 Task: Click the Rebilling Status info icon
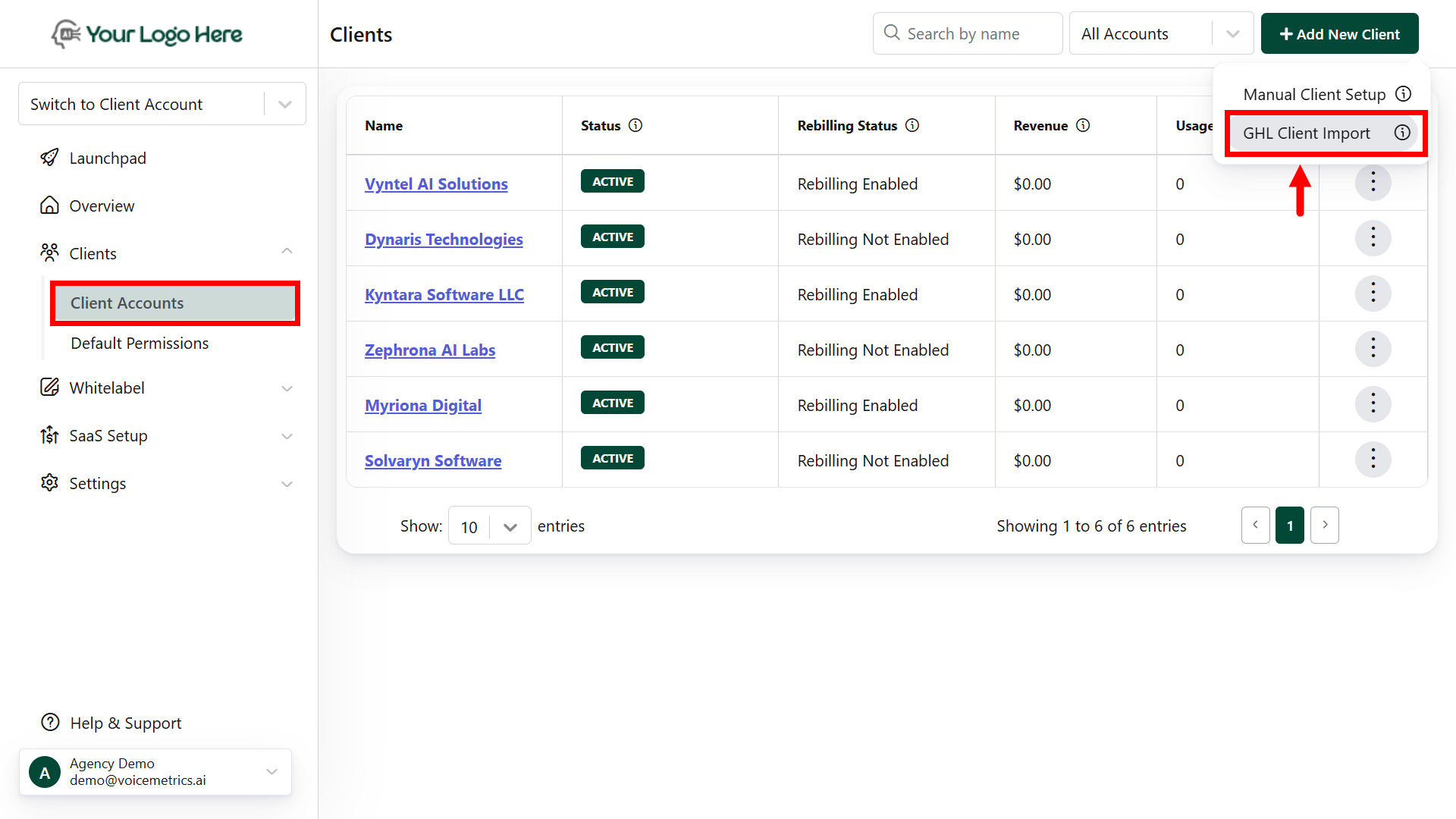tap(912, 126)
